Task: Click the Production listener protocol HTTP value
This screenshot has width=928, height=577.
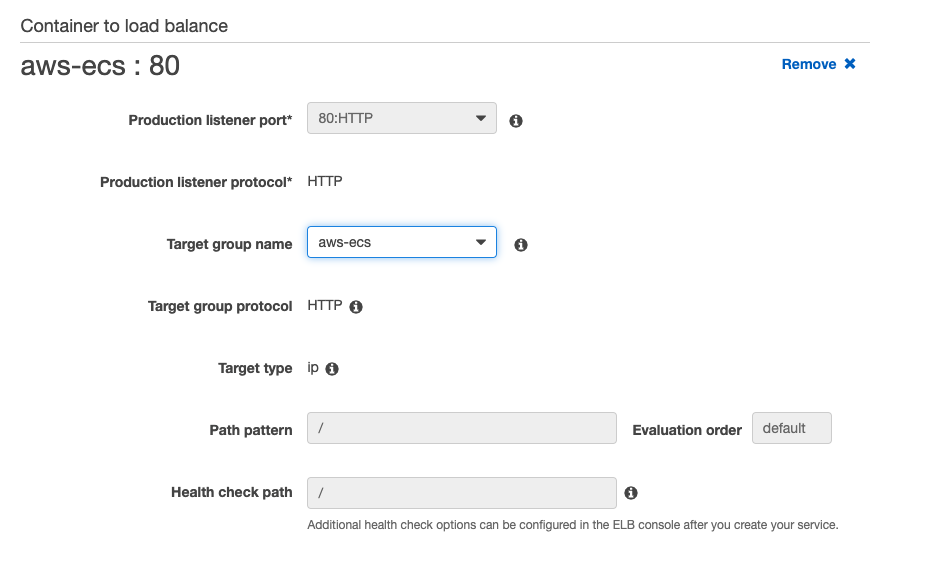Action: (325, 181)
